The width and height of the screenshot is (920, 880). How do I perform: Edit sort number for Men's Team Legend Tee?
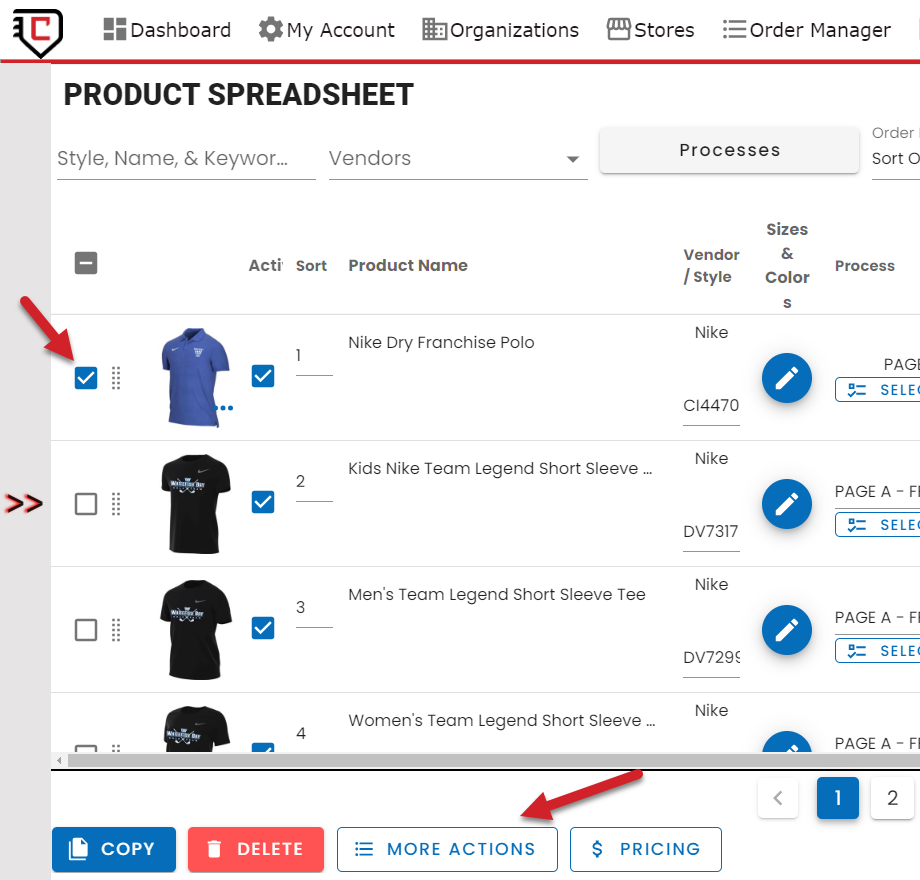(x=314, y=608)
